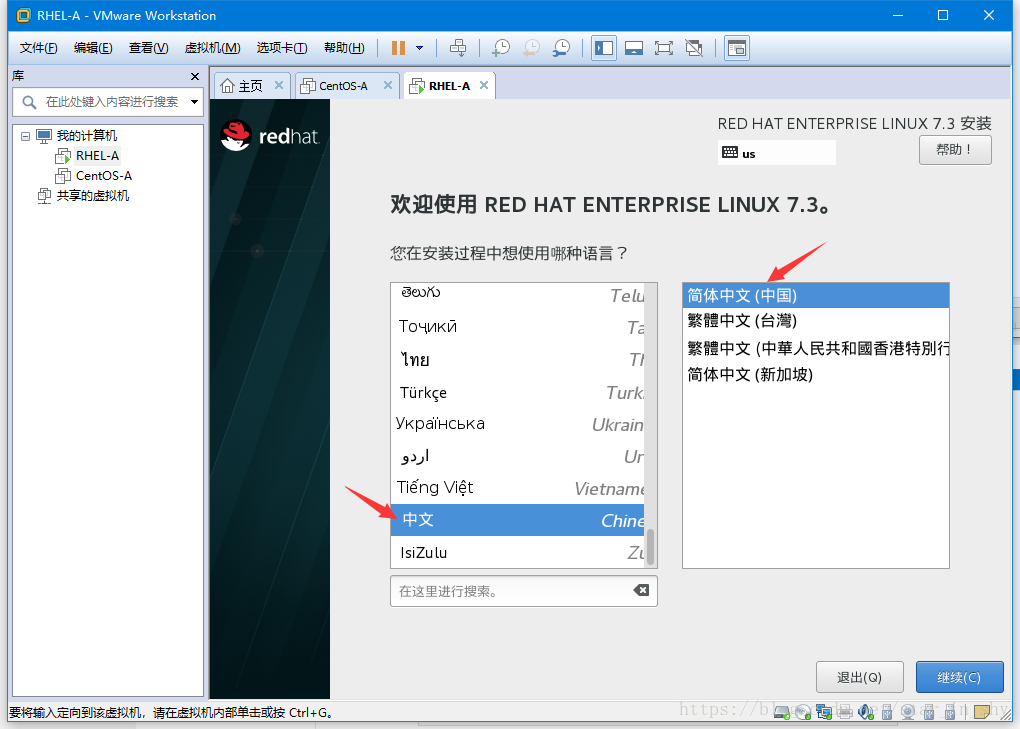This screenshot has height=729, width=1020.
Task: Enter full screen mode icon
Action: pos(664,48)
